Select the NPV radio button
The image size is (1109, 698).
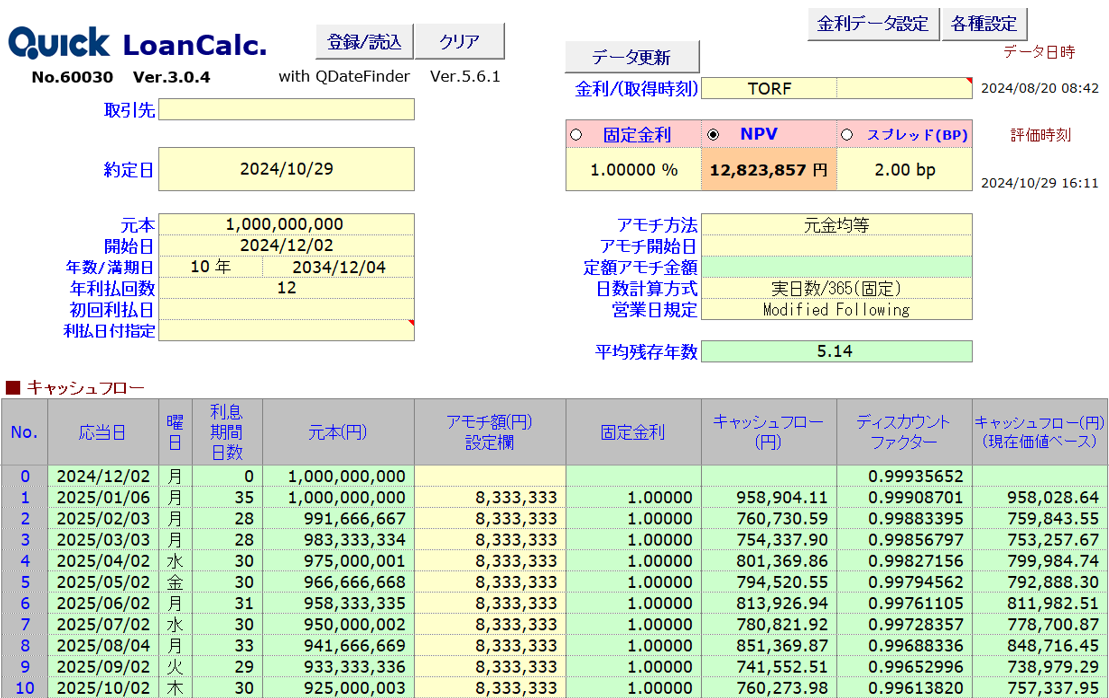point(712,135)
